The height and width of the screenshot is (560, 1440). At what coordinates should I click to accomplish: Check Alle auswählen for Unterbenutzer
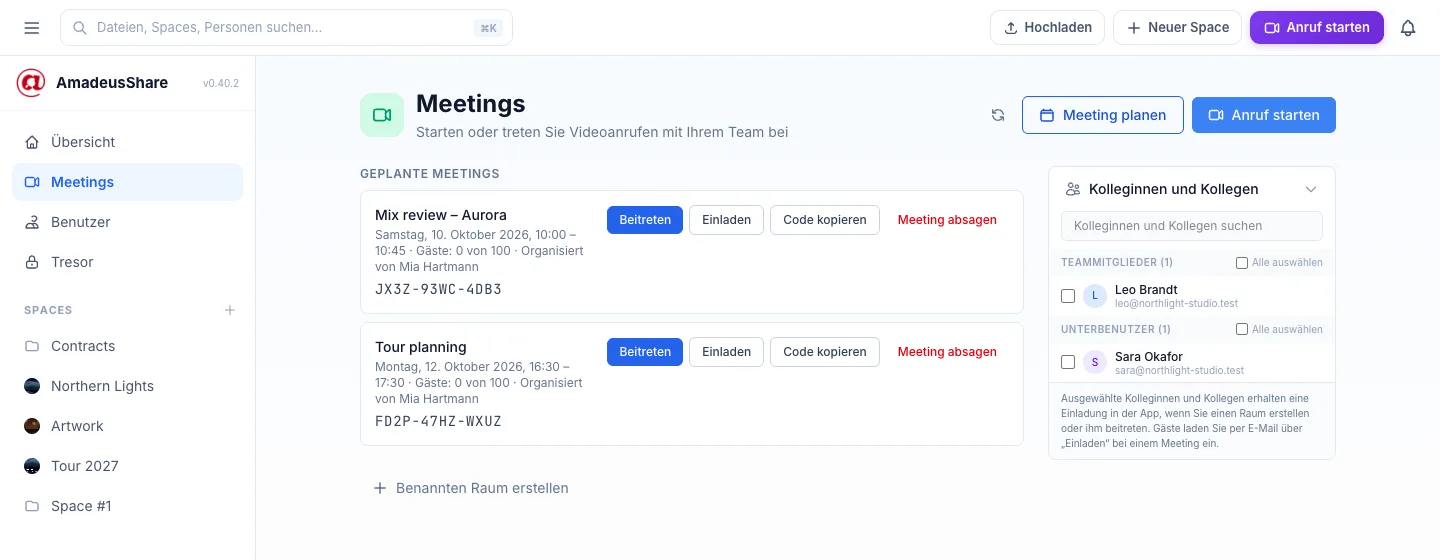pyautogui.click(x=1242, y=329)
